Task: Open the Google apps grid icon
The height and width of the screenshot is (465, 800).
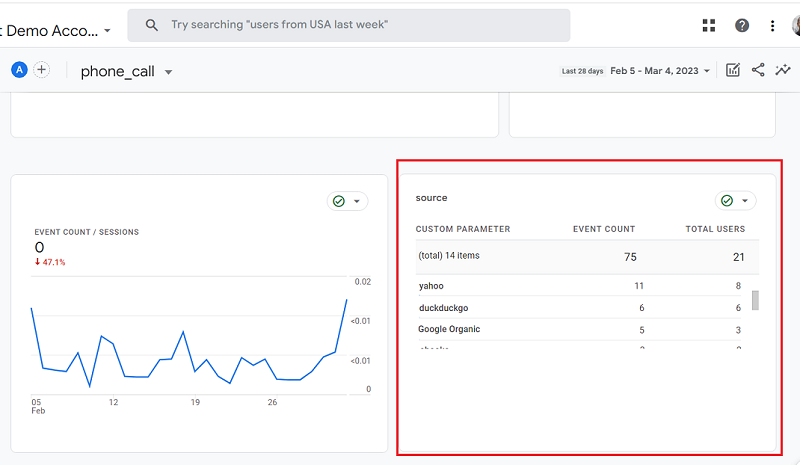Action: 709,26
